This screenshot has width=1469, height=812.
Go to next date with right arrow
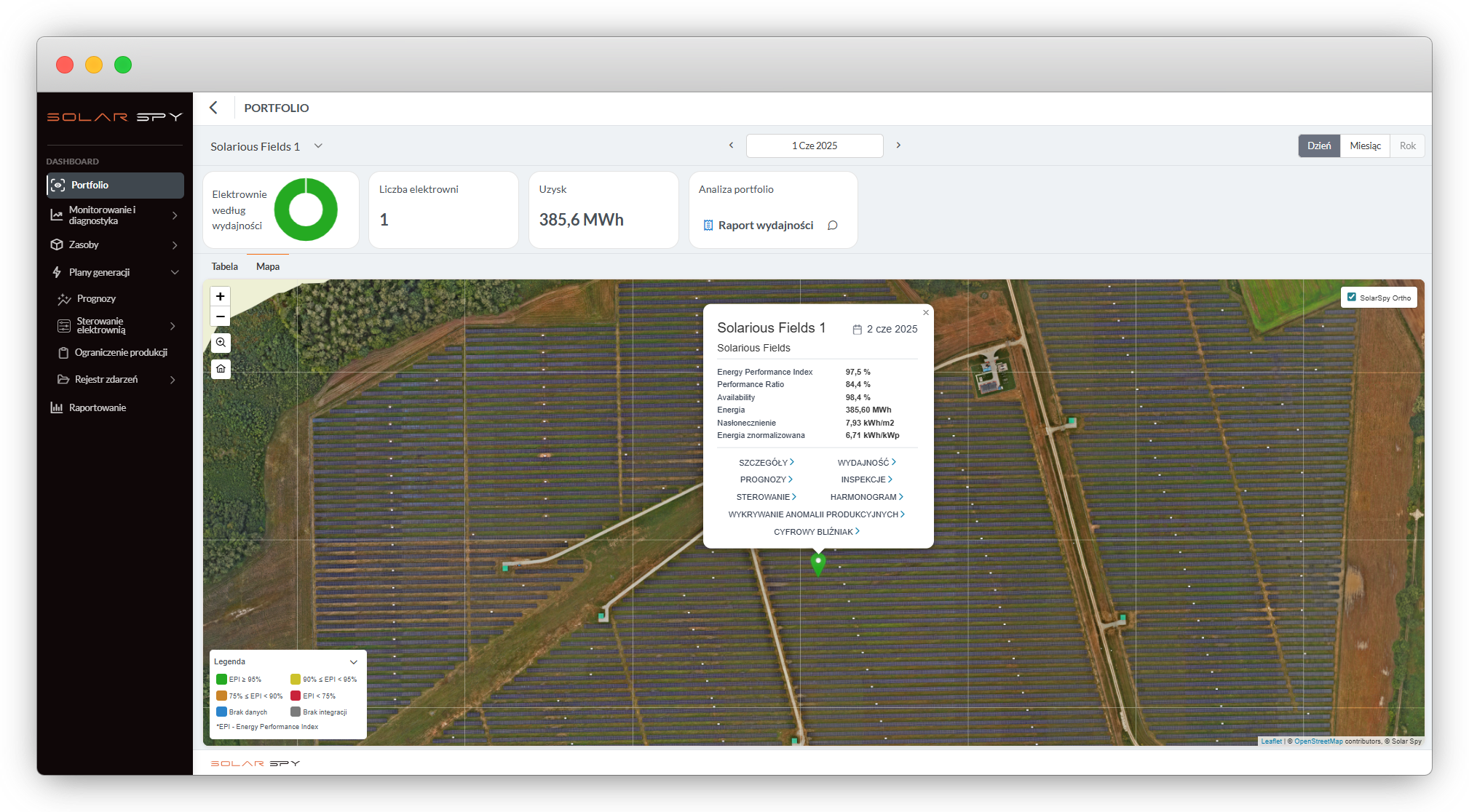tap(898, 146)
